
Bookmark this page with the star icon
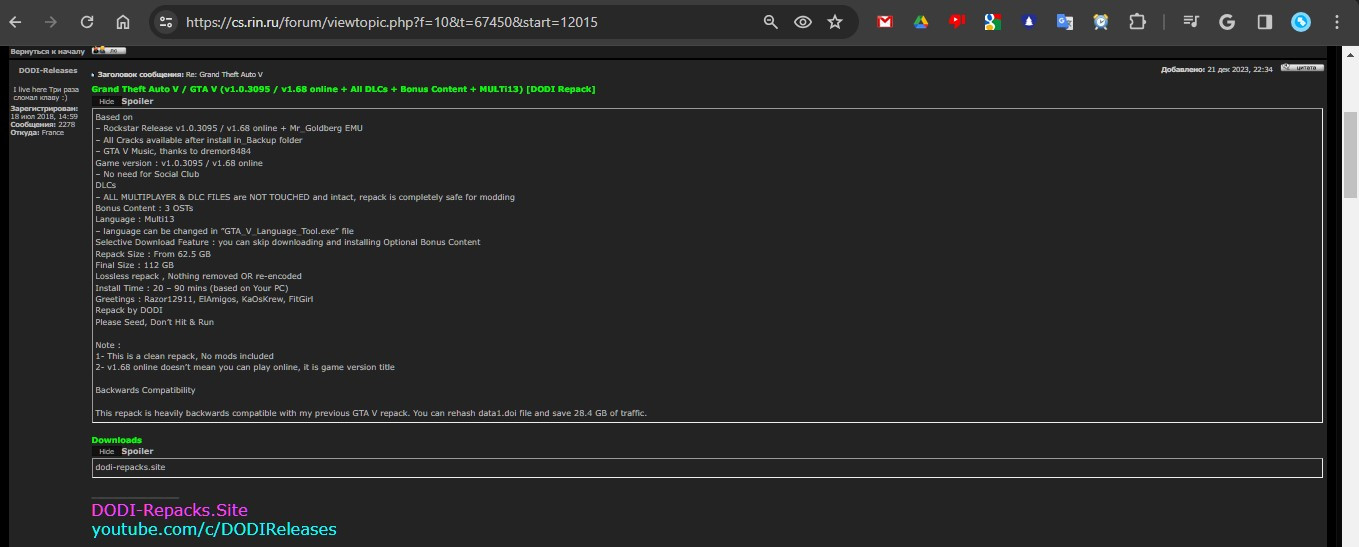point(835,22)
